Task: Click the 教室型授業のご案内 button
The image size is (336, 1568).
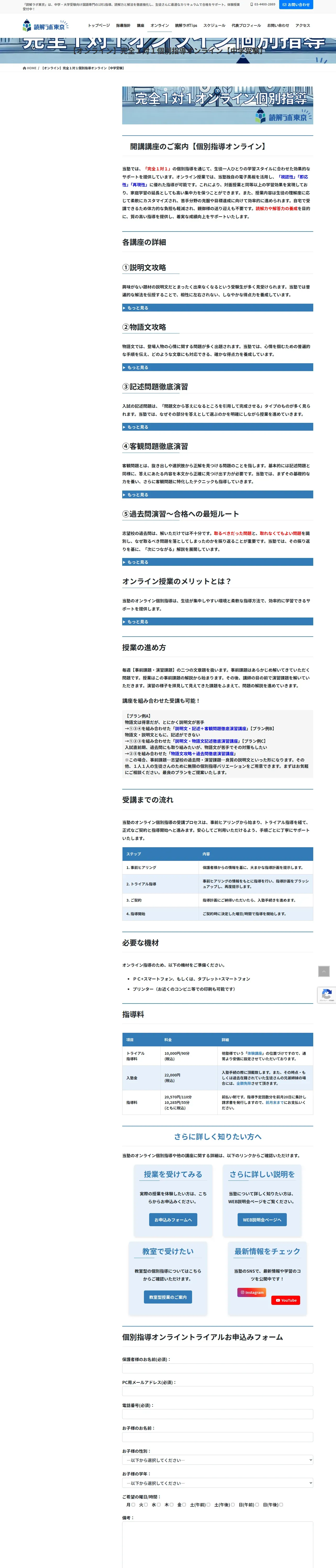Action: click(x=168, y=1297)
